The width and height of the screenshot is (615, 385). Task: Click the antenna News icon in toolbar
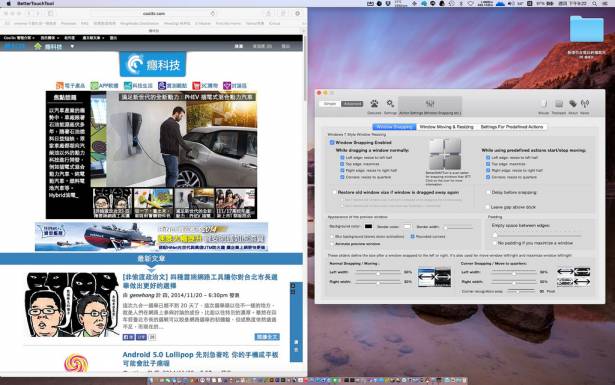tap(585, 104)
